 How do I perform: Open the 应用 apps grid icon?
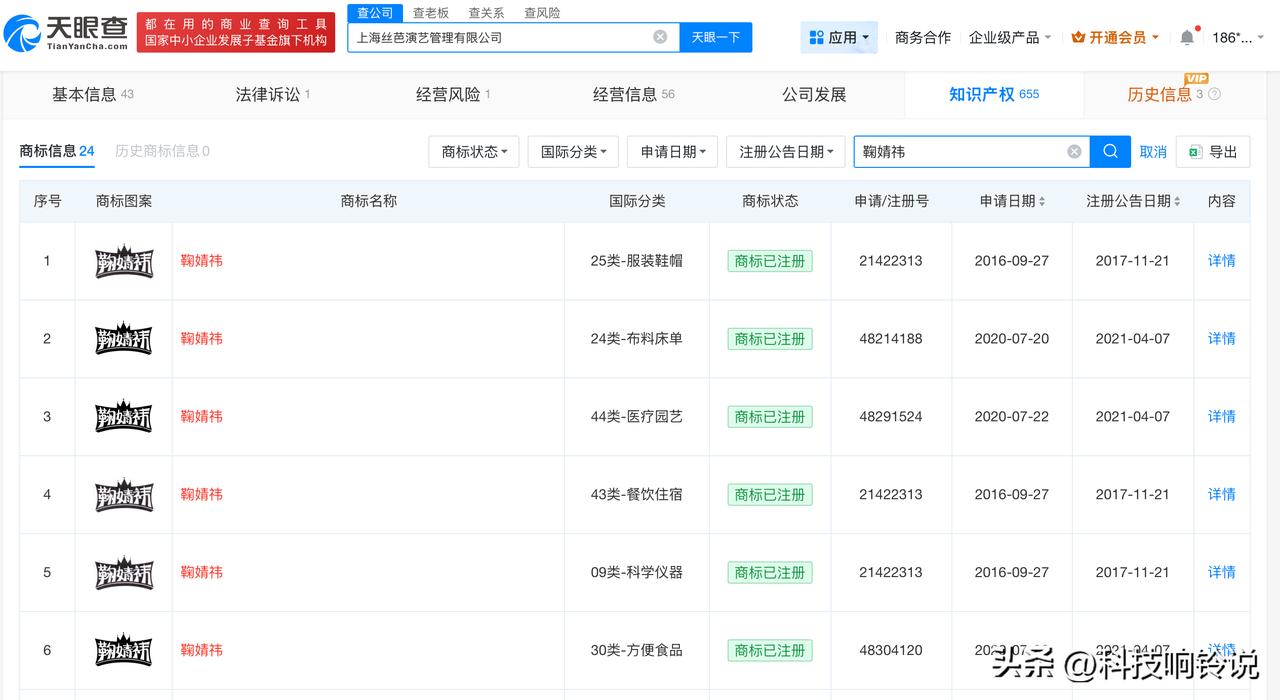click(x=817, y=36)
